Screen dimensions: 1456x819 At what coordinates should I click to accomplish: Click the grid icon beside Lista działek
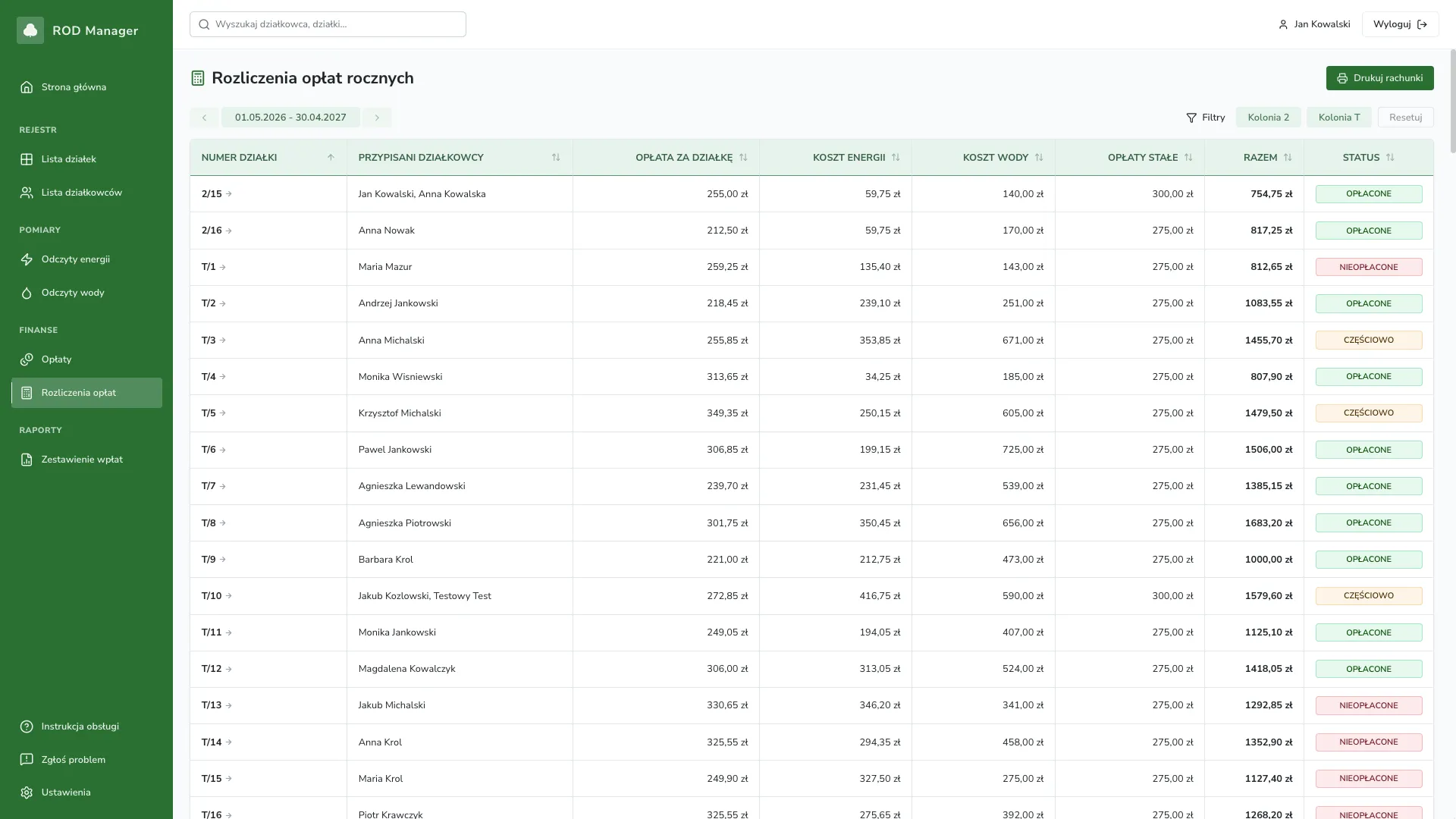pyautogui.click(x=27, y=159)
